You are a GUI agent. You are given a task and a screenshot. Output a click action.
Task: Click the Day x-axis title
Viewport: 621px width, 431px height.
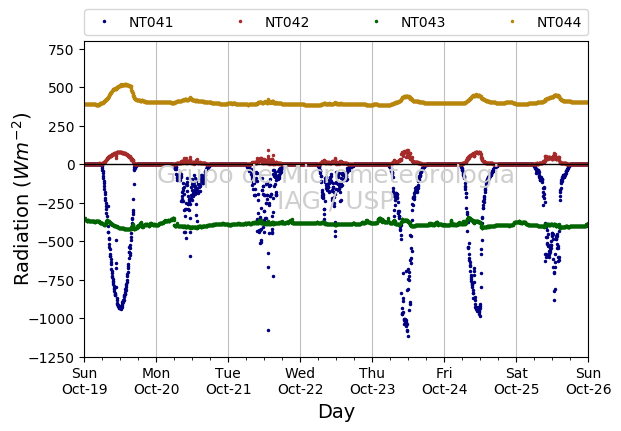[336, 412]
